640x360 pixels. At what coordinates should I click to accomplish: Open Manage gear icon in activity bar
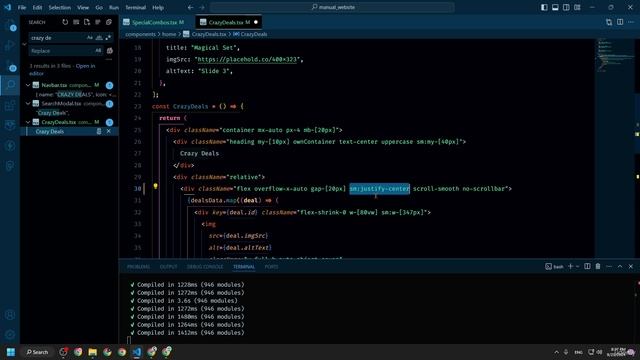[10, 335]
